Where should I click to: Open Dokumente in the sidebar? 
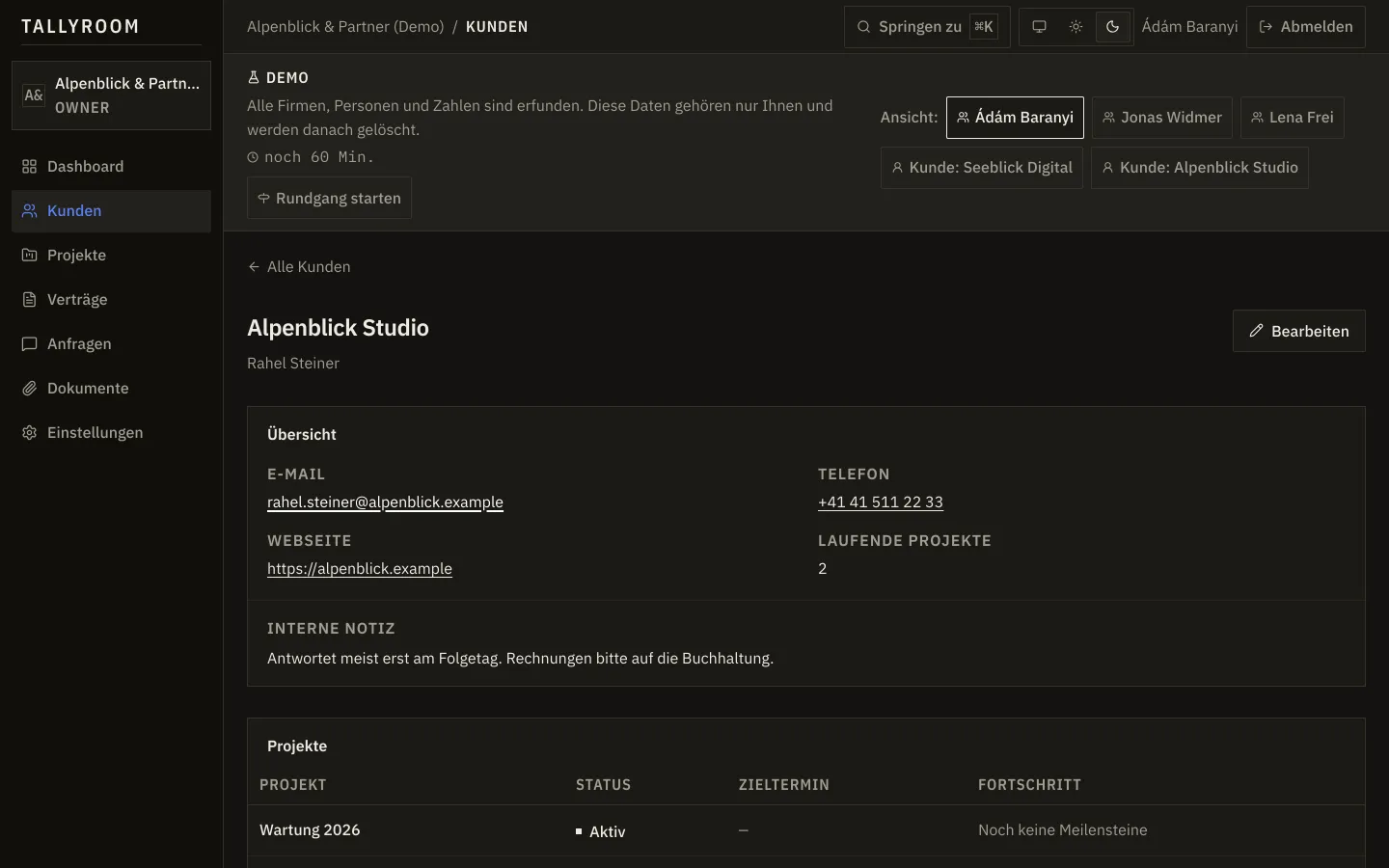[111, 389]
